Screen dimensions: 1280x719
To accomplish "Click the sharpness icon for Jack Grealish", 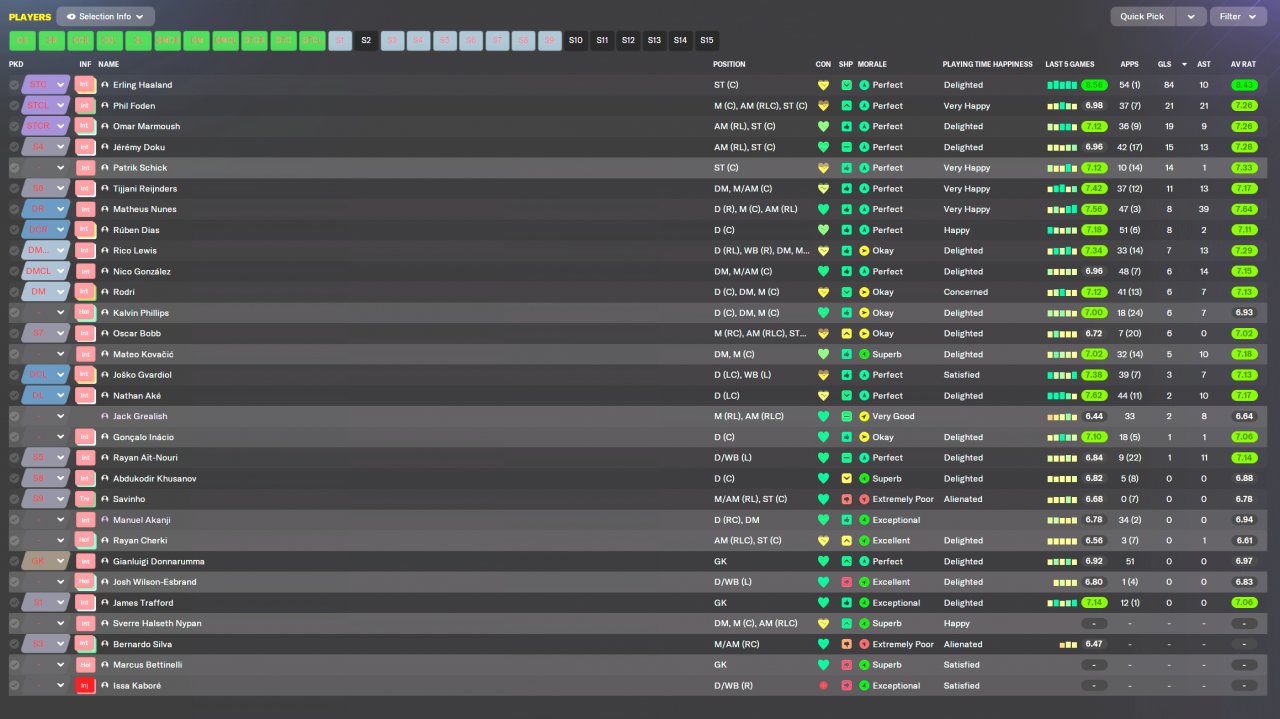I will (x=846, y=416).
